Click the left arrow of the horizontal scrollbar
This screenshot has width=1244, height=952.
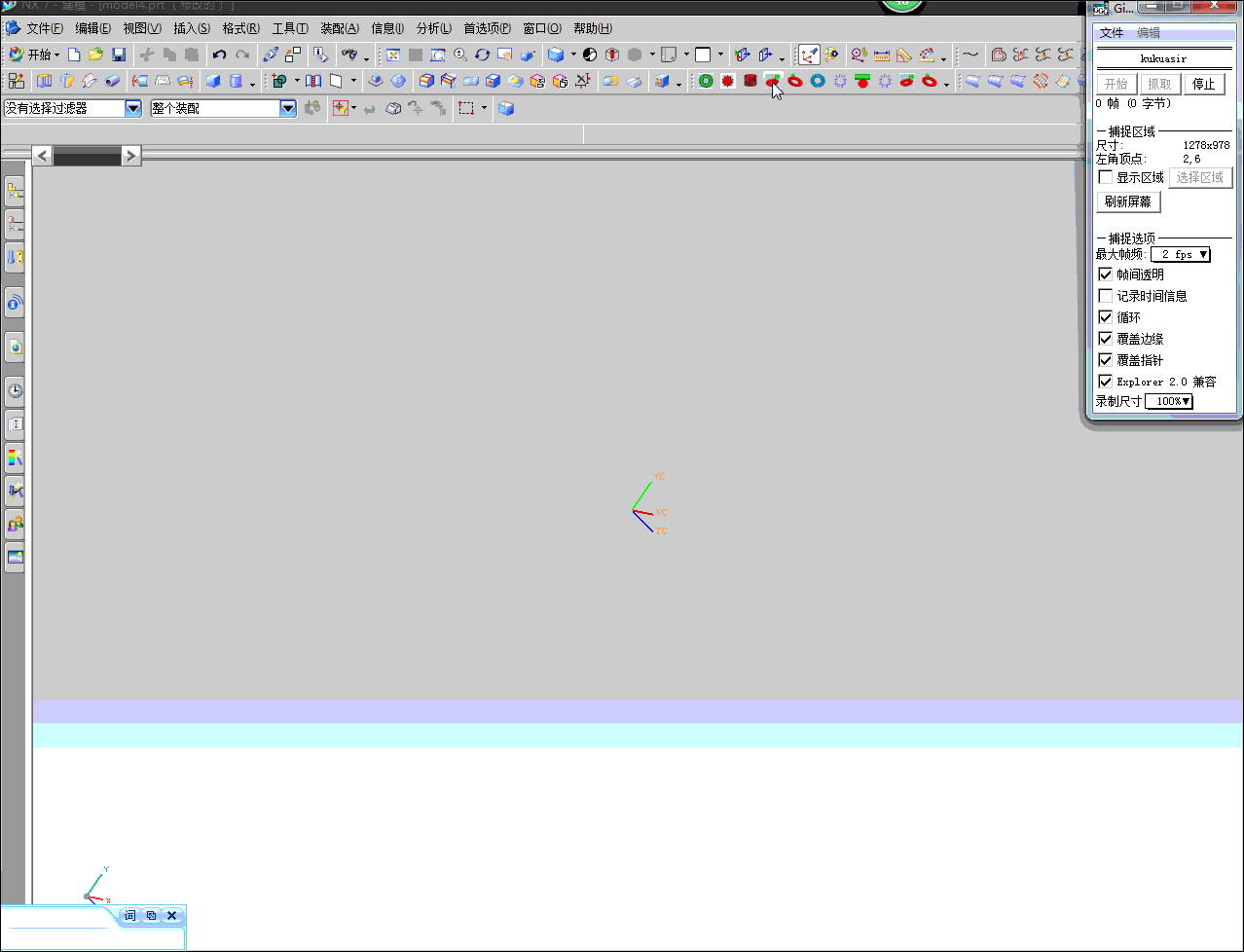click(x=42, y=155)
